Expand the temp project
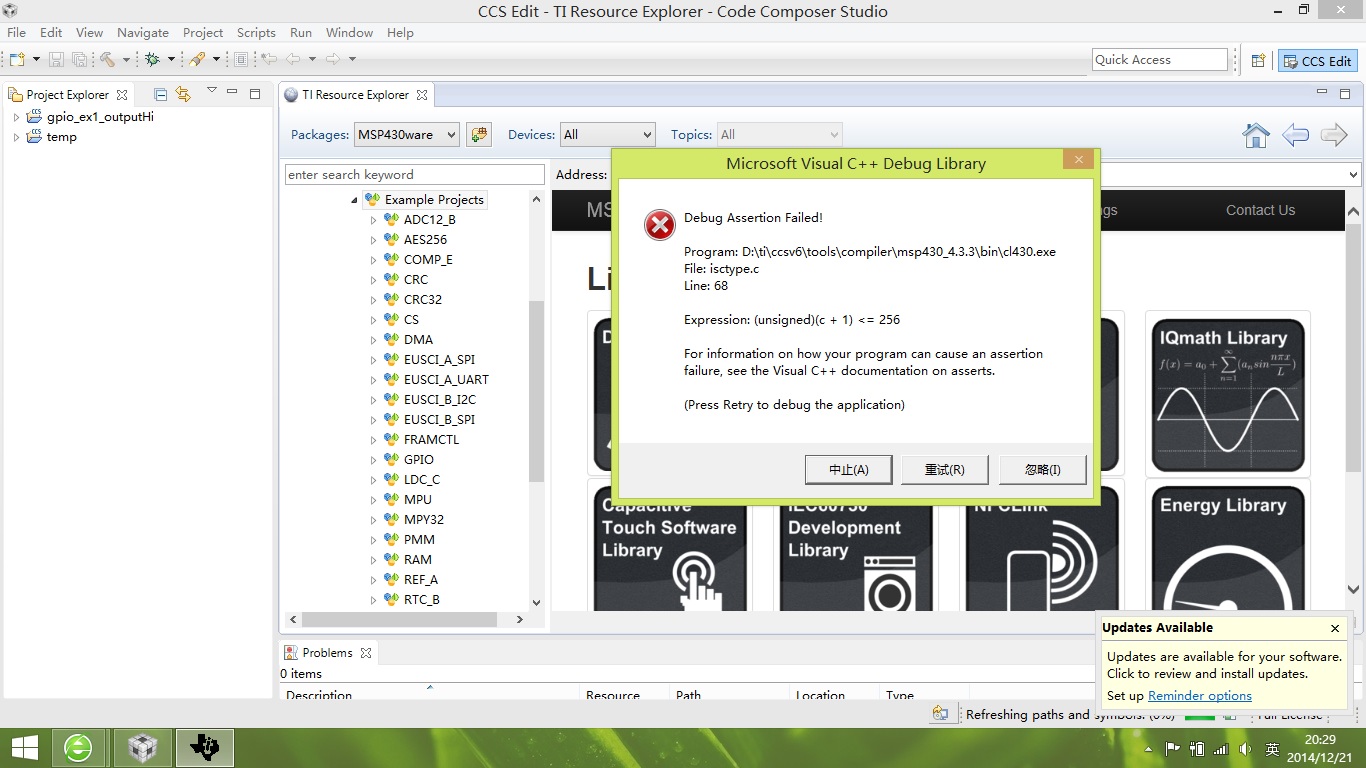Viewport: 1366px width, 768px height. point(16,137)
